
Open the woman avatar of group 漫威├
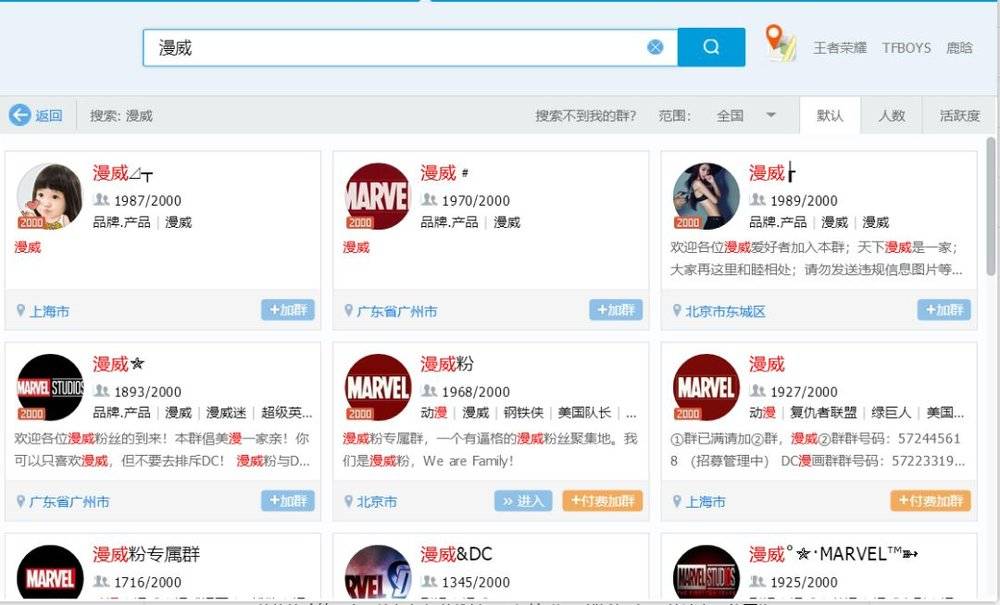tap(706, 196)
